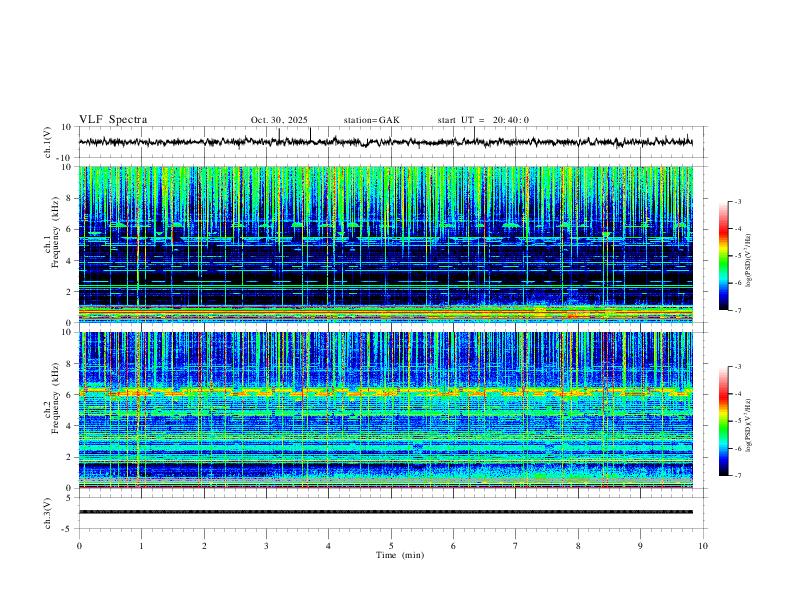Click the ch.1 color bar log(PSD) label
The width and height of the screenshot is (792, 612).
tap(749, 261)
